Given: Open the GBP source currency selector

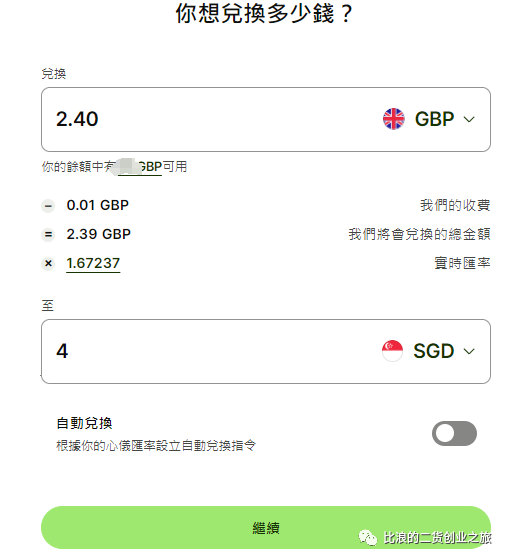Looking at the screenshot, I should [429, 119].
